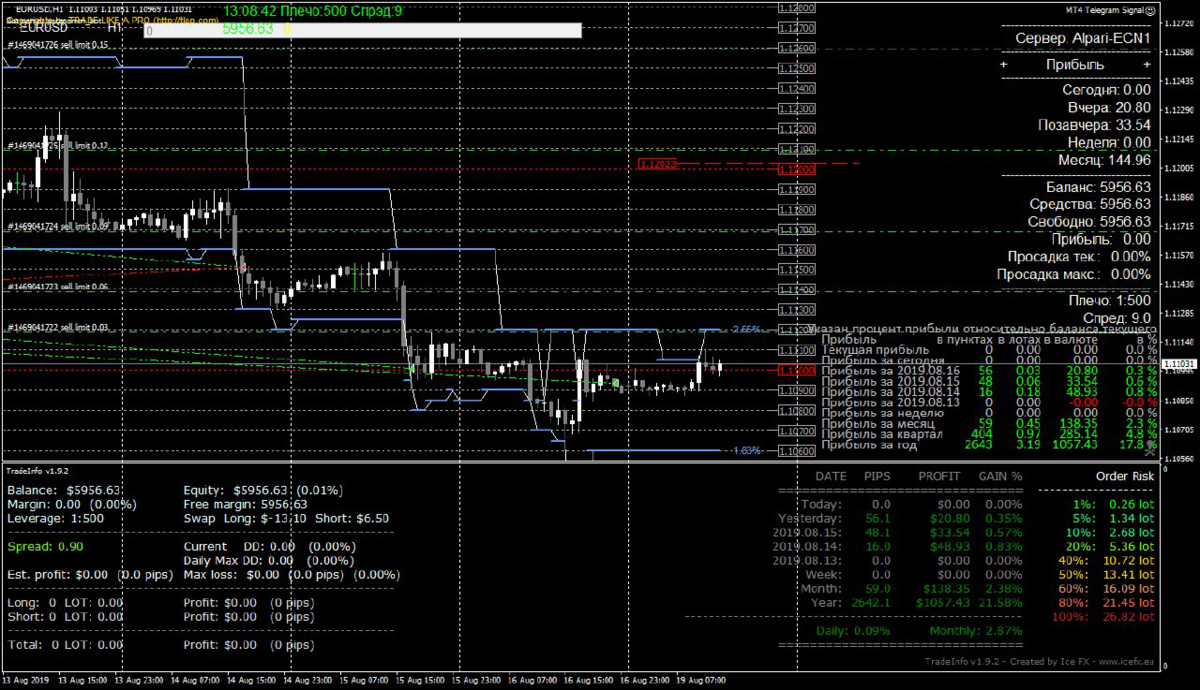The width and height of the screenshot is (1200, 690).
Task: Click the Year row showing $1057.43
Action: (x=918, y=603)
